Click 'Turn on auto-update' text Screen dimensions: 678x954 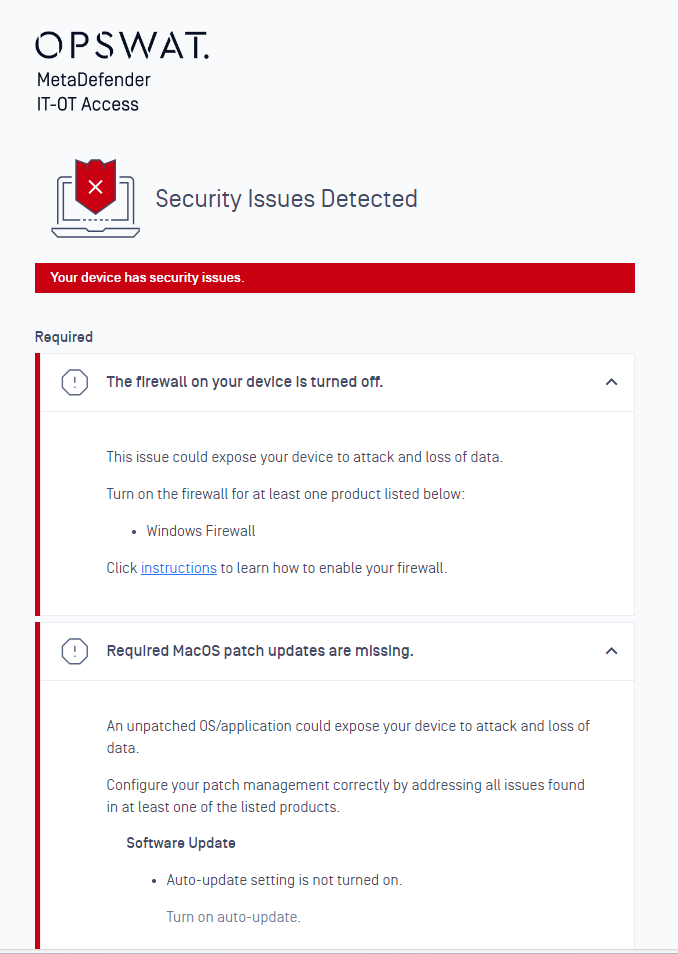click(x=234, y=917)
